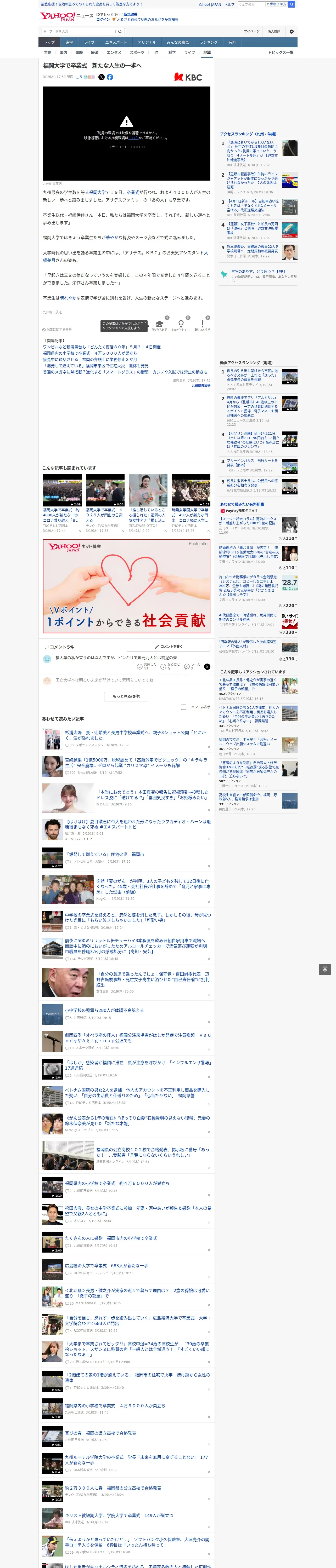Screen dimensions: 336x1568
Task: Open settings via the gear icon
Action: pyautogui.click(x=292, y=32)
